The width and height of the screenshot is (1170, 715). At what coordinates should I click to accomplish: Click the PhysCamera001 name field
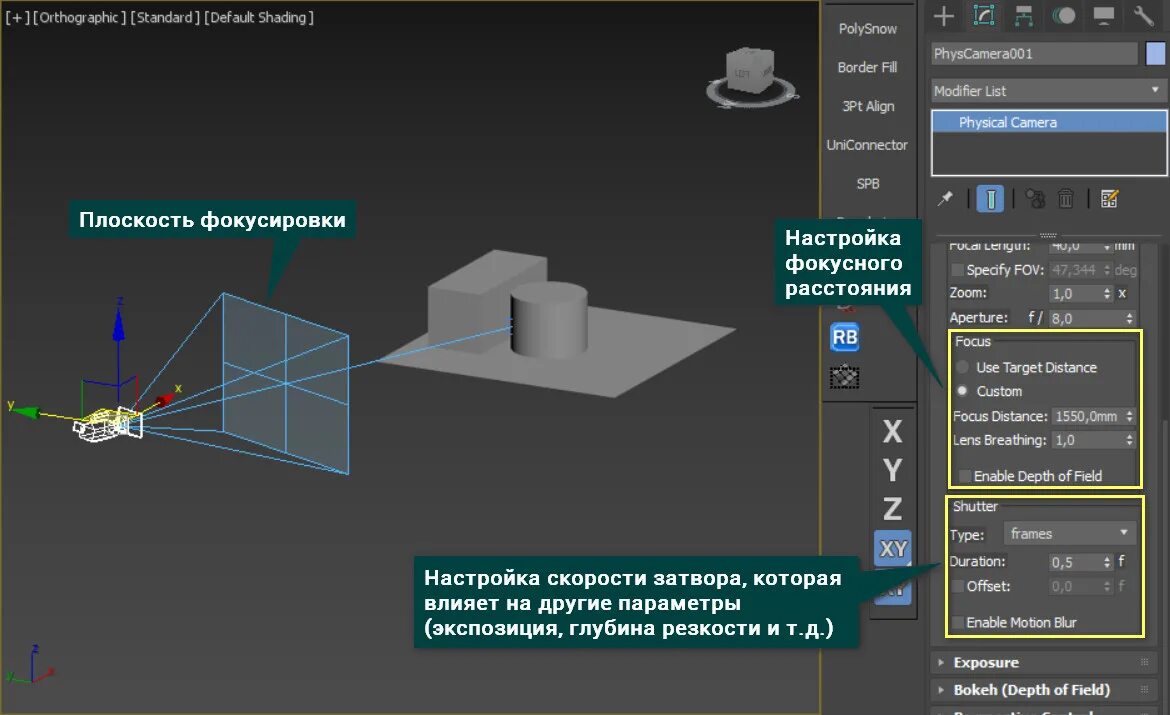tap(1034, 54)
